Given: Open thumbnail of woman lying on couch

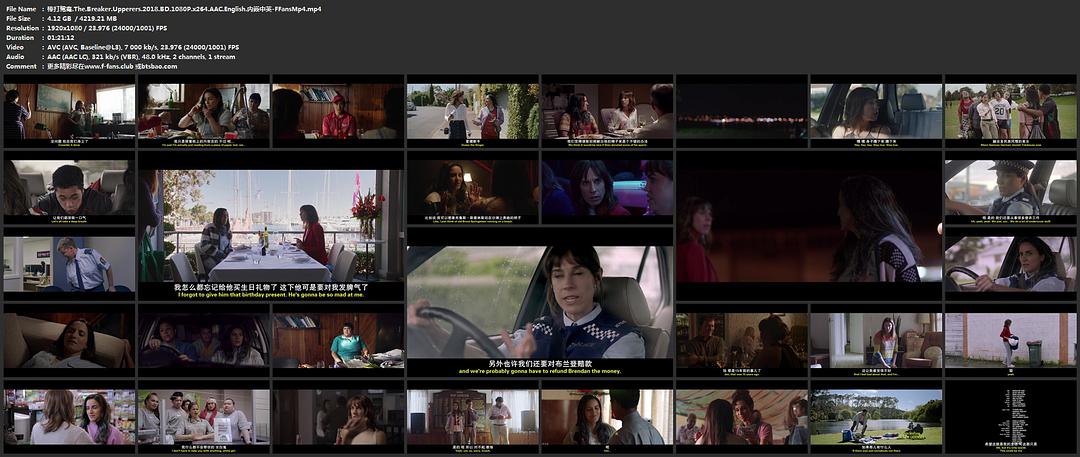Looking at the screenshot, I should click(x=68, y=340).
